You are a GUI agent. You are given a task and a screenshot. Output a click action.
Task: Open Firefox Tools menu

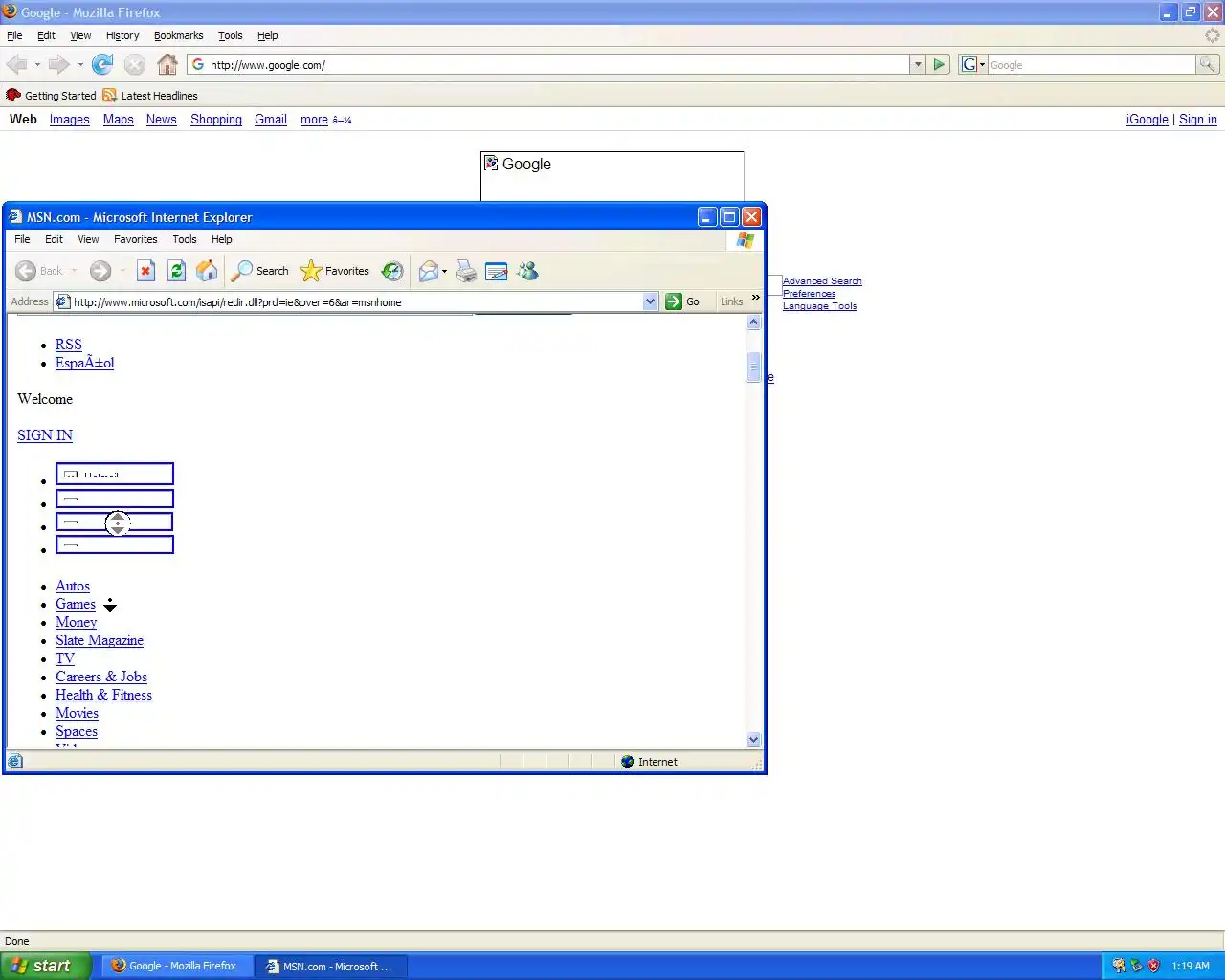231,35
